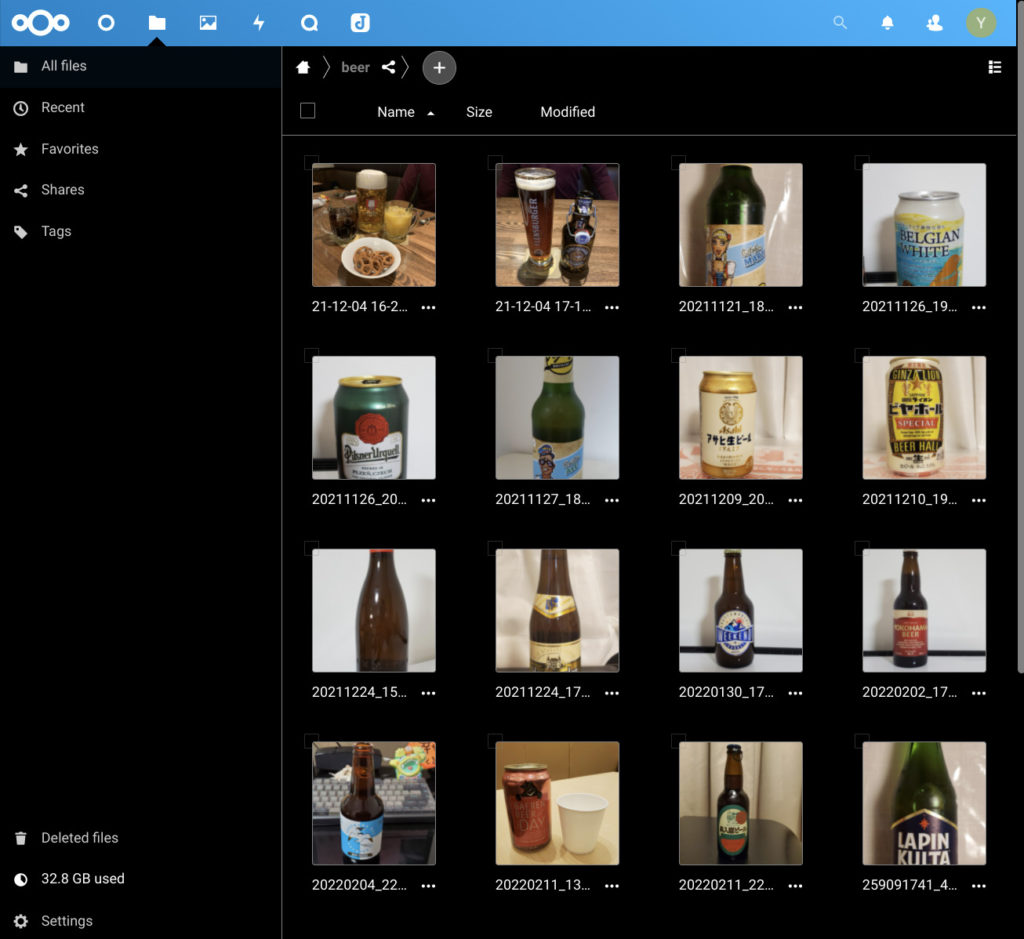This screenshot has width=1024, height=939.
Task: Mark checkbox for file 20220211_13
Action: pos(495,740)
